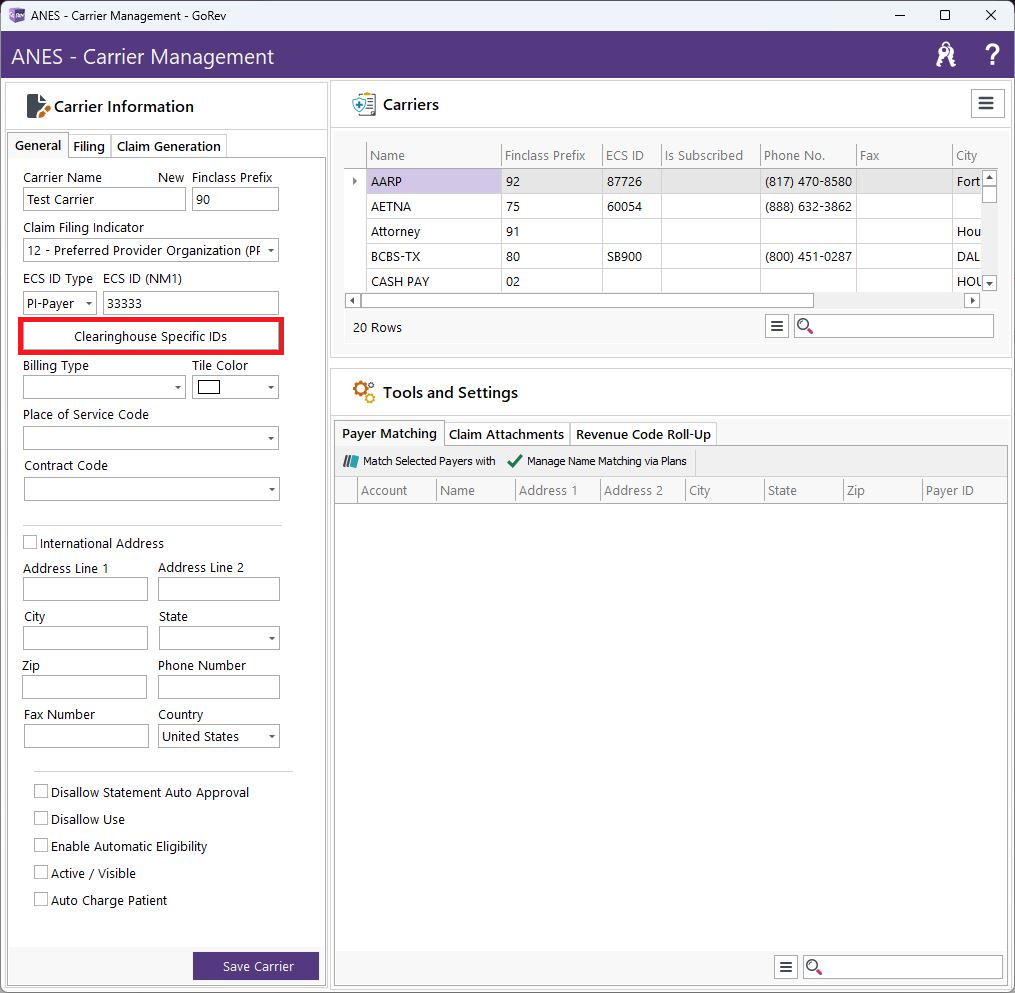Click the Manage Name Matching checkmark icon
This screenshot has height=993, width=1015.
point(515,461)
